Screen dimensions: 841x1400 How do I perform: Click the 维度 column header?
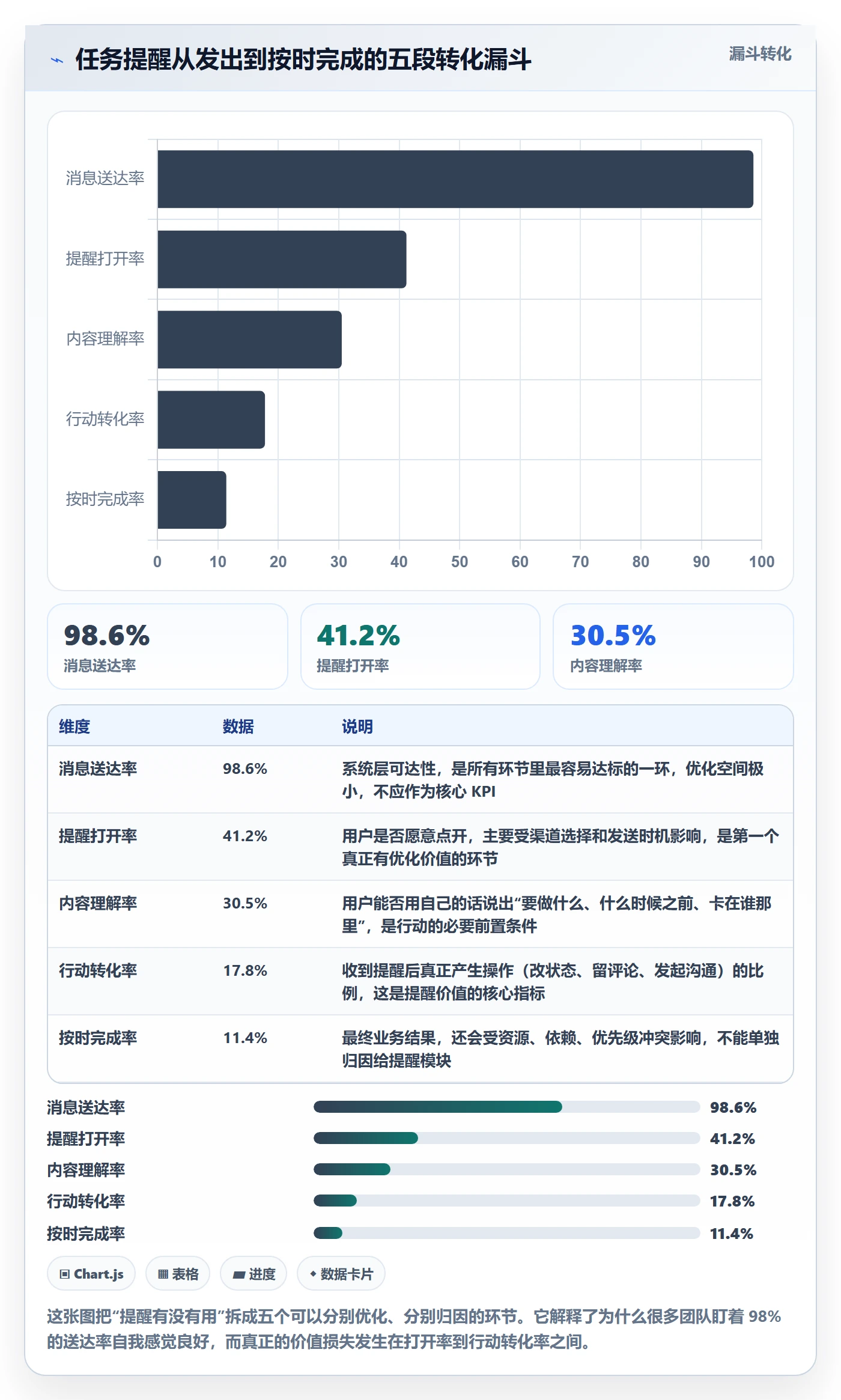74,726
